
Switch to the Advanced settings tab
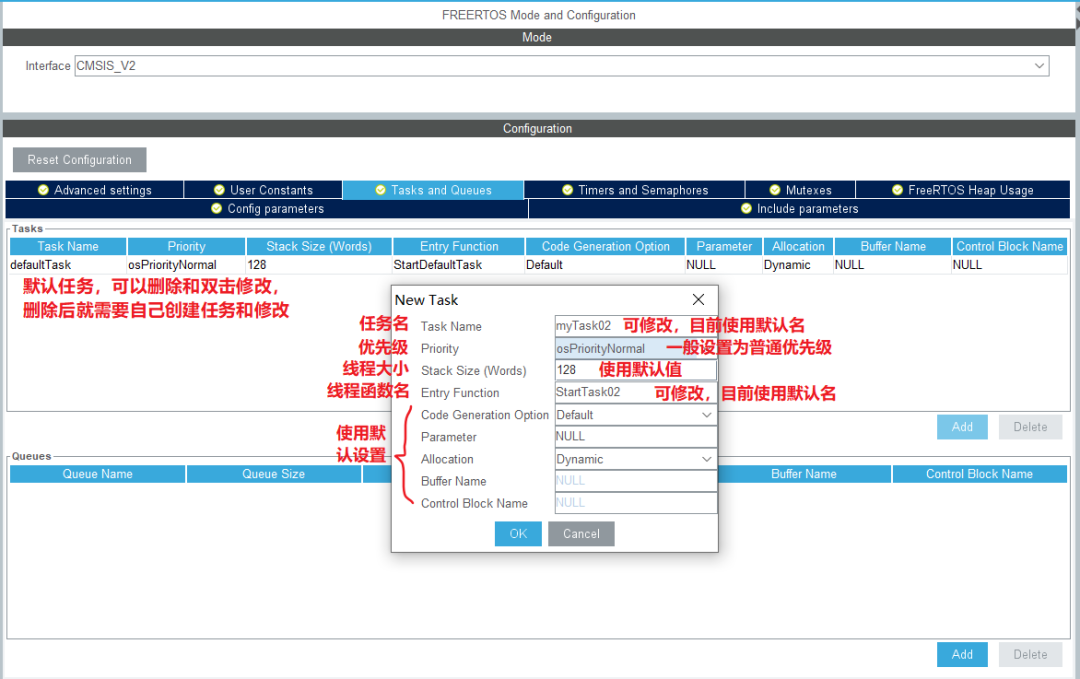tap(94, 190)
